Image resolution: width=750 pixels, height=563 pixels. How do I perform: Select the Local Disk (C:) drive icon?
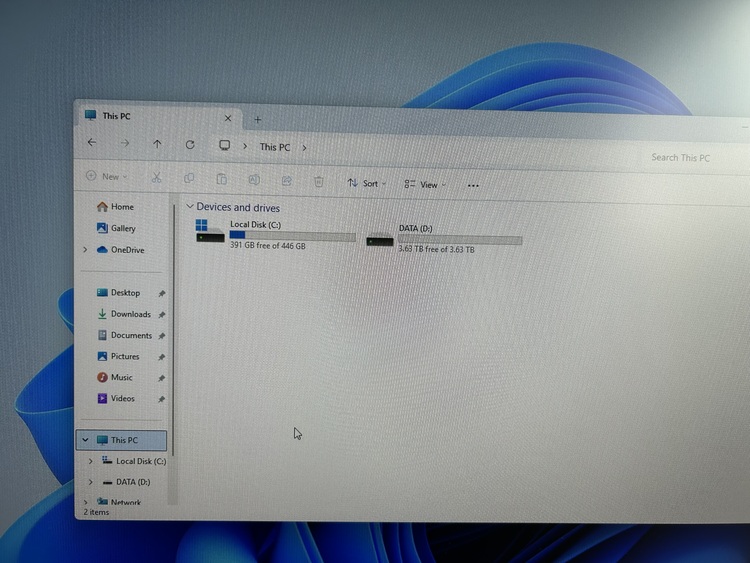[x=210, y=231]
